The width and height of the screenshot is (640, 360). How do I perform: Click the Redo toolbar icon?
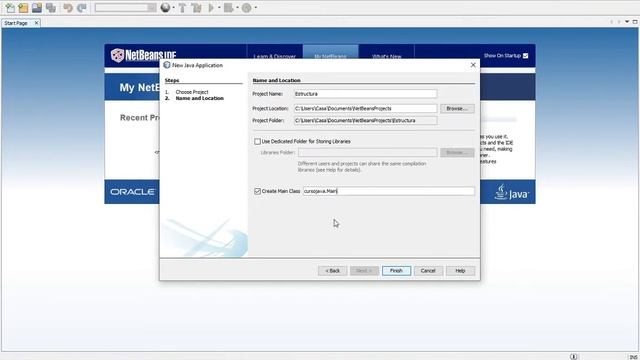(82, 8)
